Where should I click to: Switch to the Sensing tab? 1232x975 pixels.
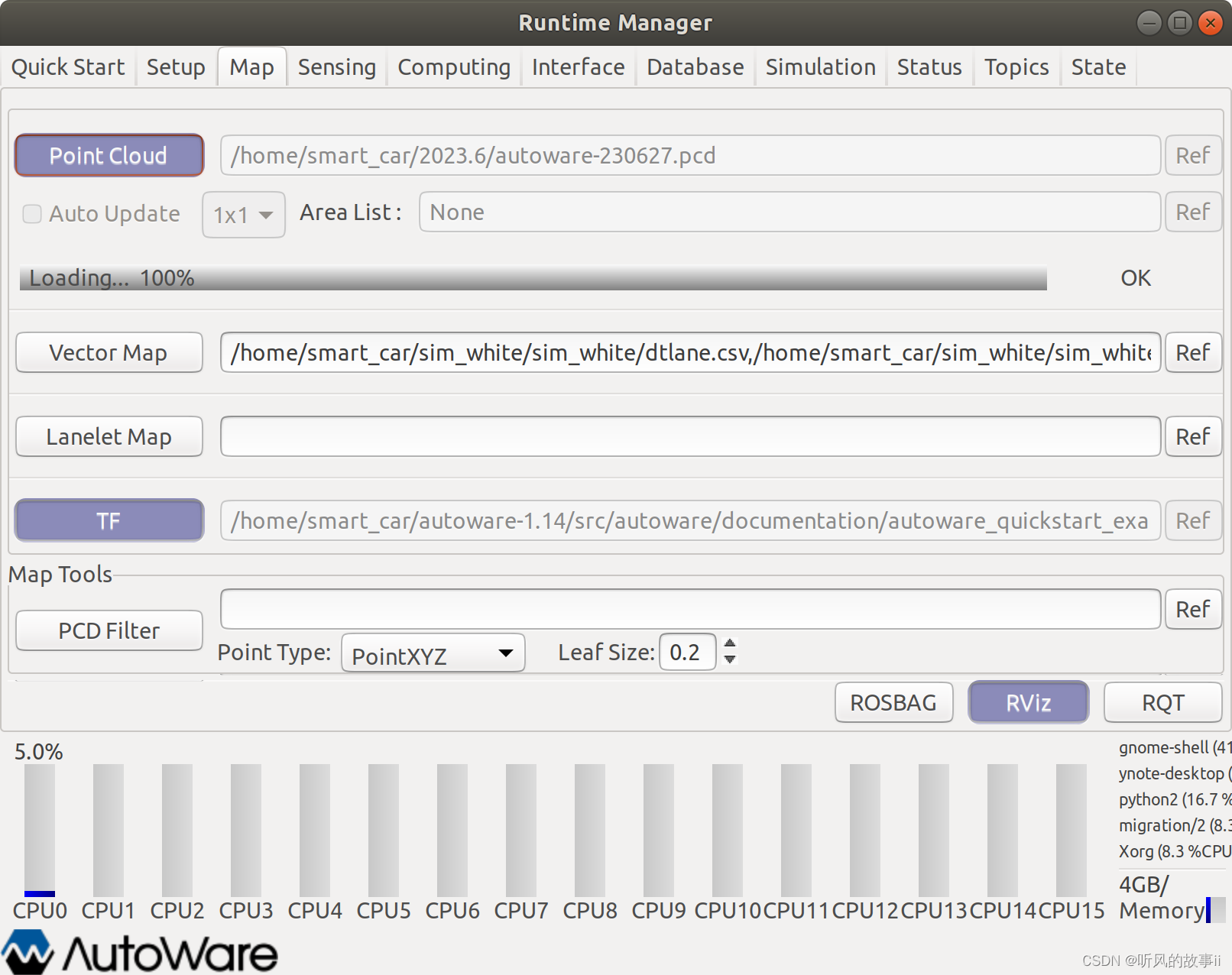pyautogui.click(x=336, y=66)
